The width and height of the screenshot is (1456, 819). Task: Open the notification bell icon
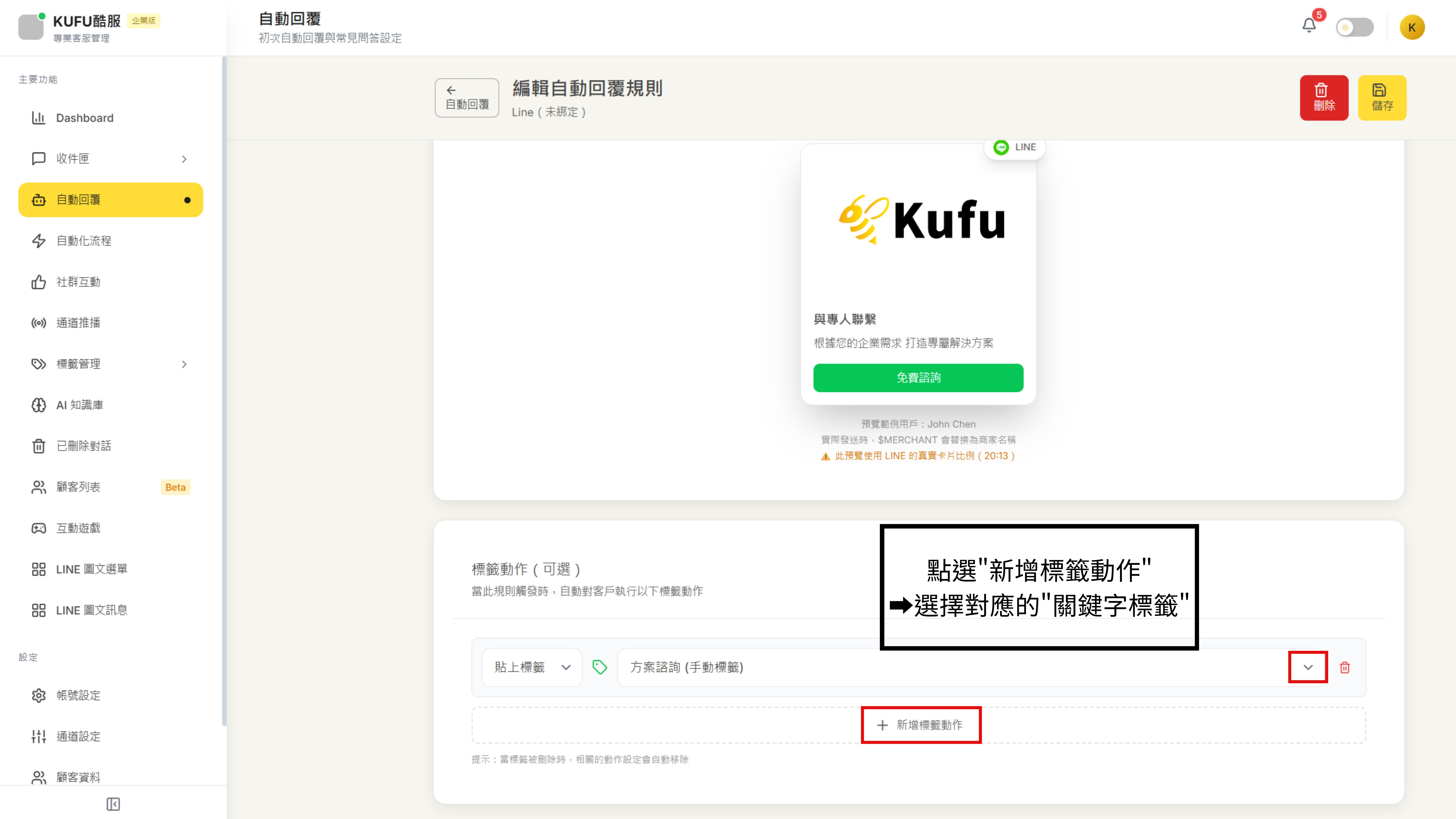tap(1308, 25)
